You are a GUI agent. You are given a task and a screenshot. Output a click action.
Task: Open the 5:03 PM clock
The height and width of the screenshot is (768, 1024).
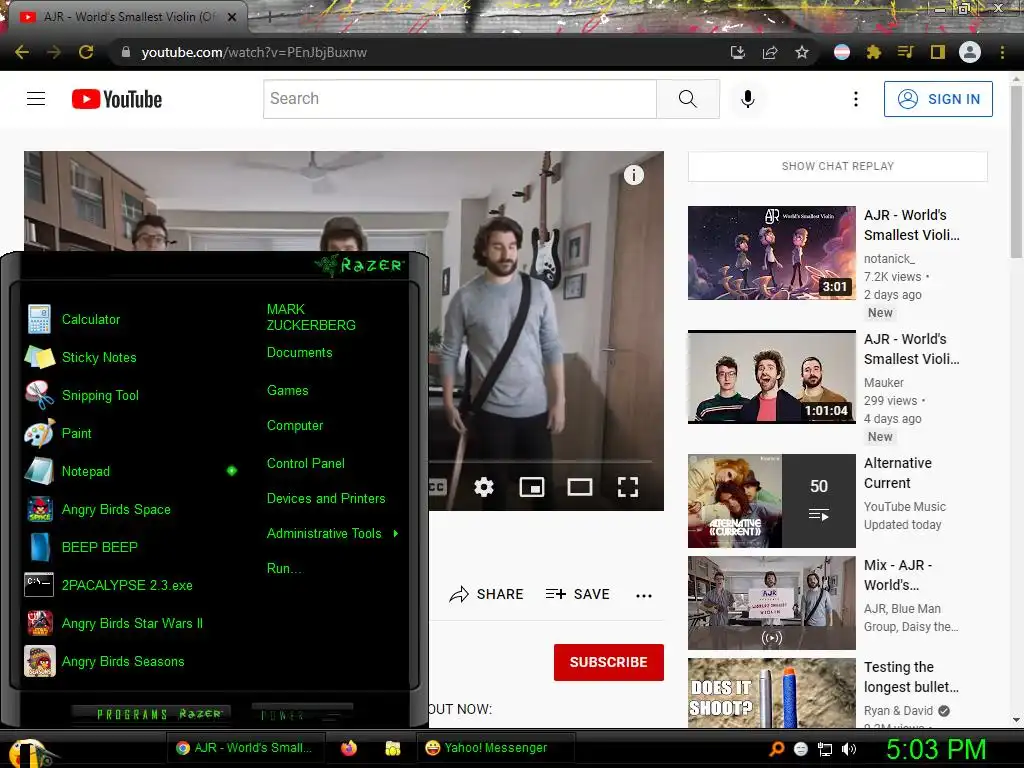click(935, 749)
